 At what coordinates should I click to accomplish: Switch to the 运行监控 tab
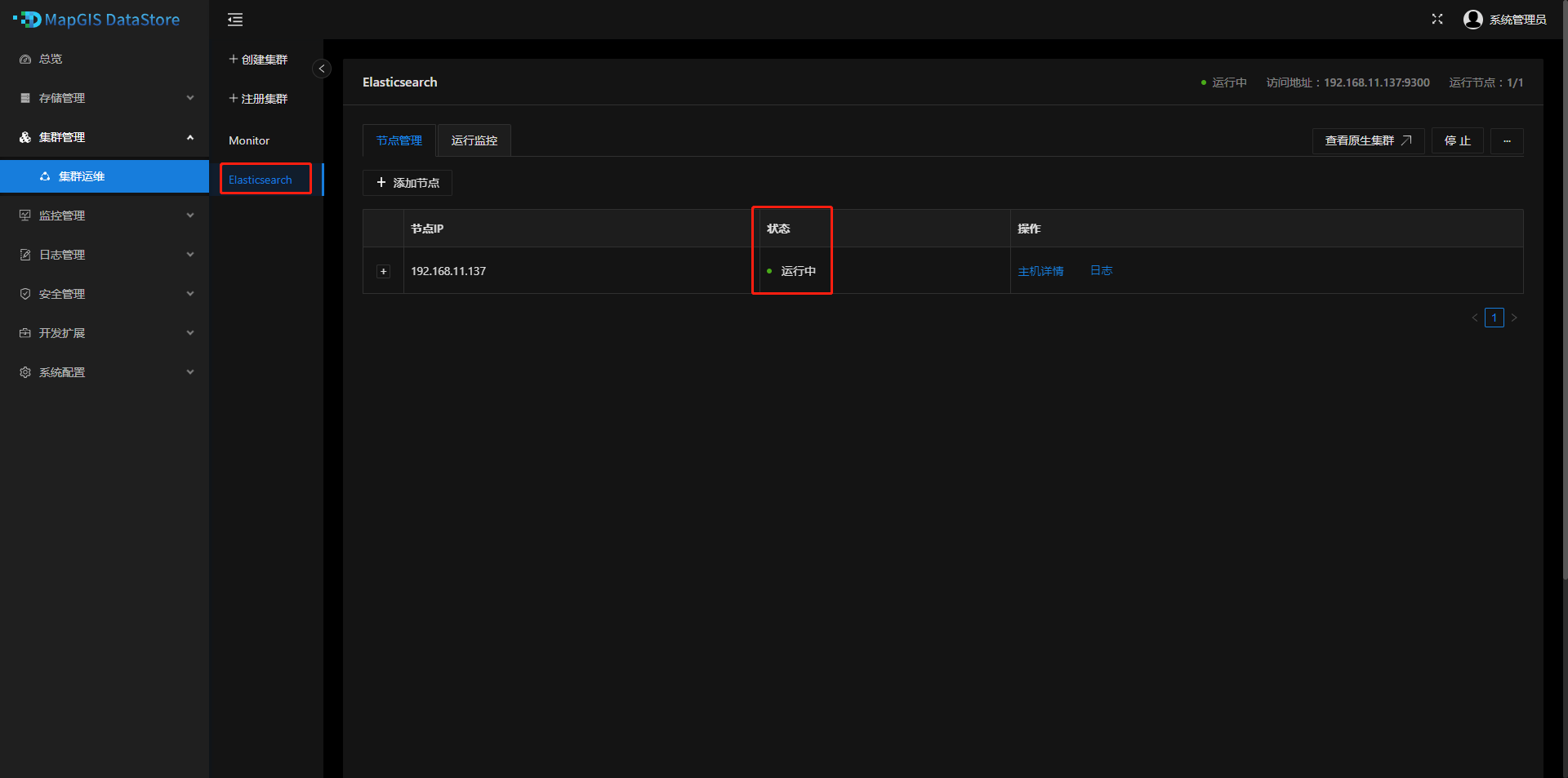coord(474,140)
